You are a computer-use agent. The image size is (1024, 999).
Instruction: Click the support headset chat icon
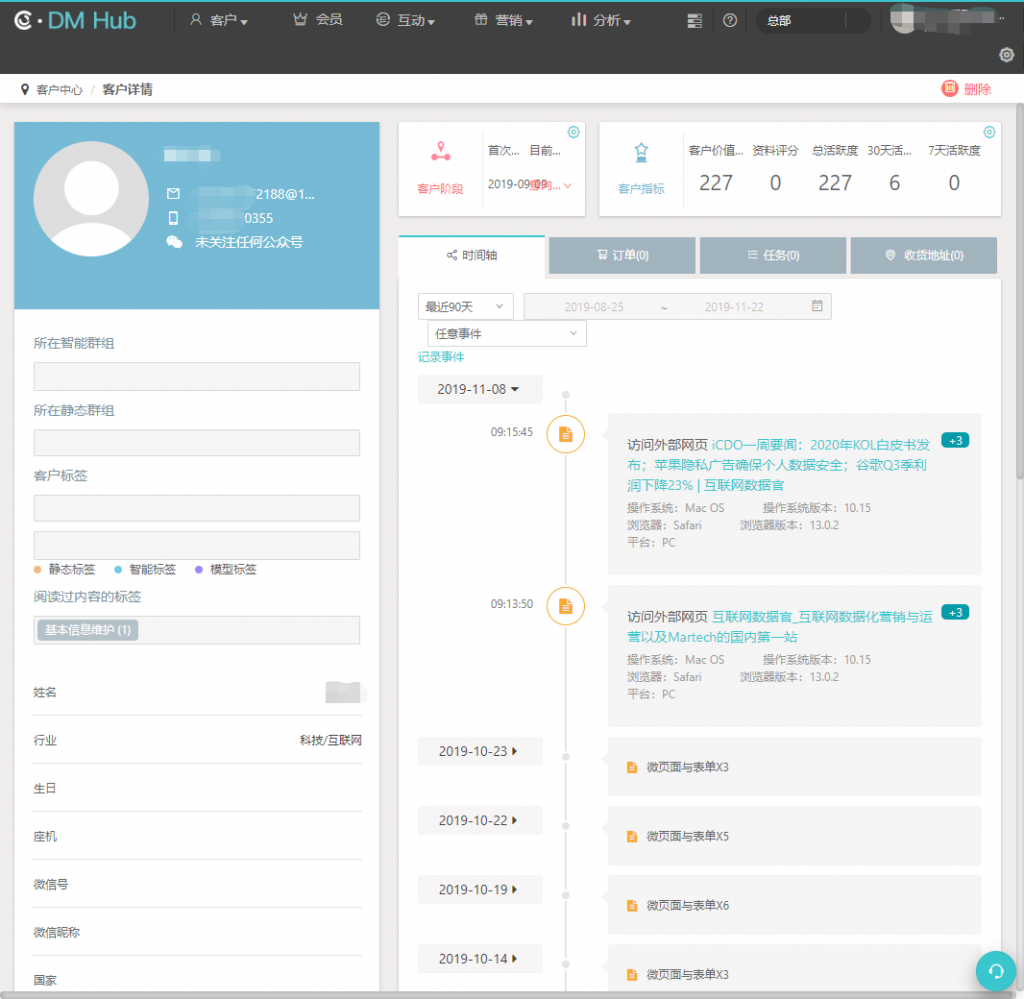pyautogui.click(x=995, y=970)
